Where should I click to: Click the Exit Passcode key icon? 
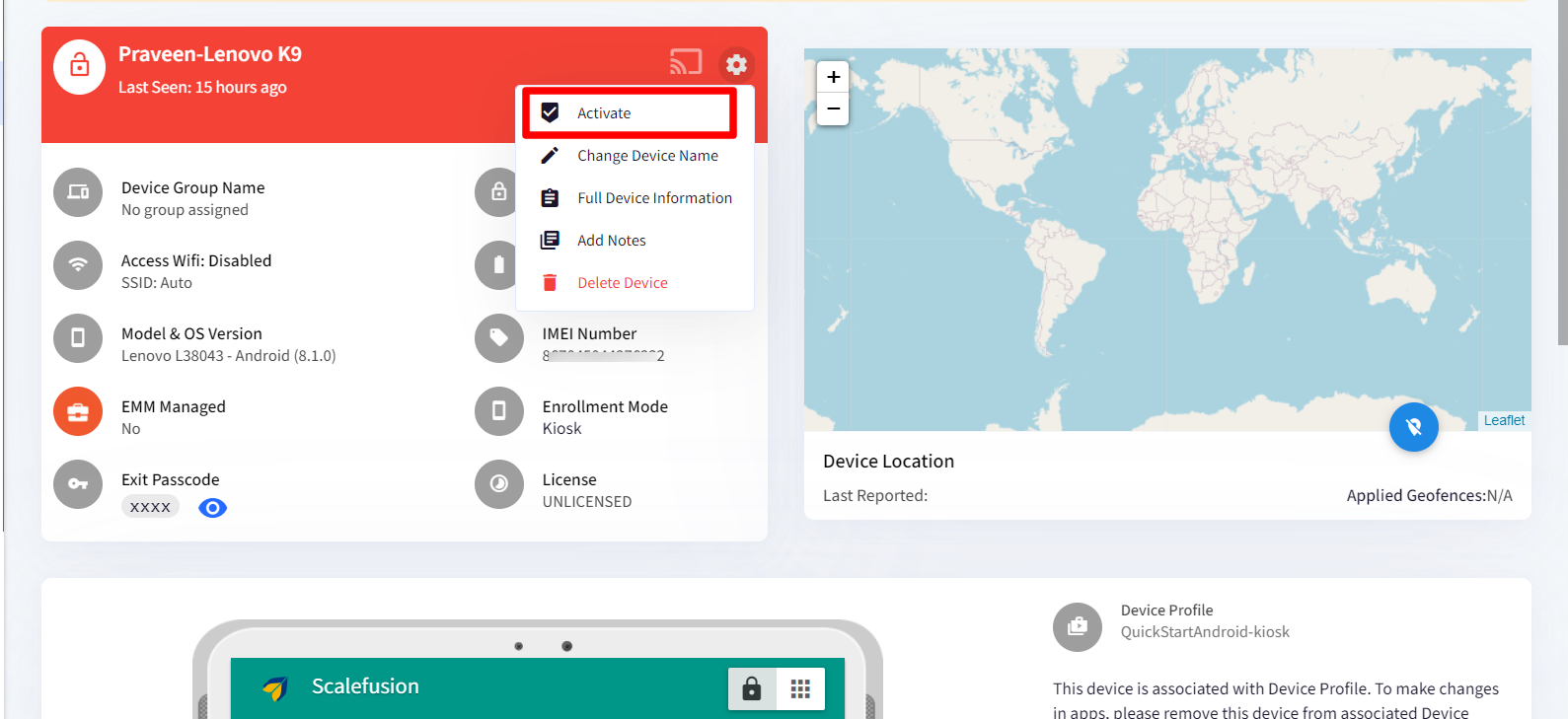pyautogui.click(x=78, y=484)
